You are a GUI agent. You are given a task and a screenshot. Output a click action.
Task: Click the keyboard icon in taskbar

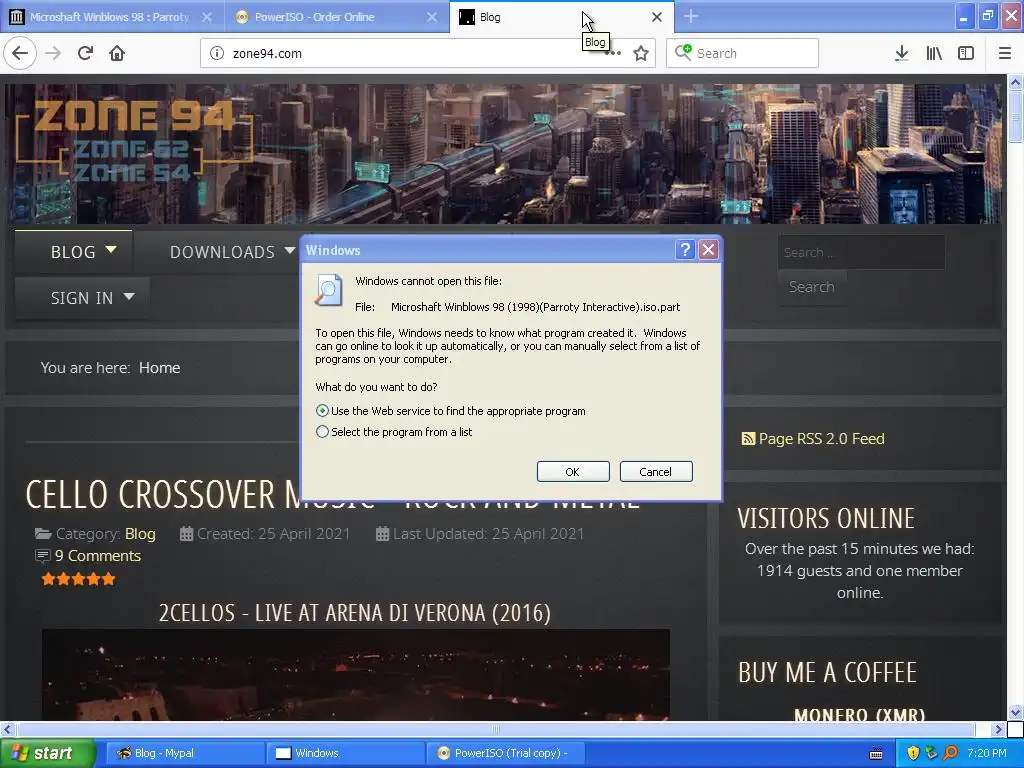tap(876, 754)
